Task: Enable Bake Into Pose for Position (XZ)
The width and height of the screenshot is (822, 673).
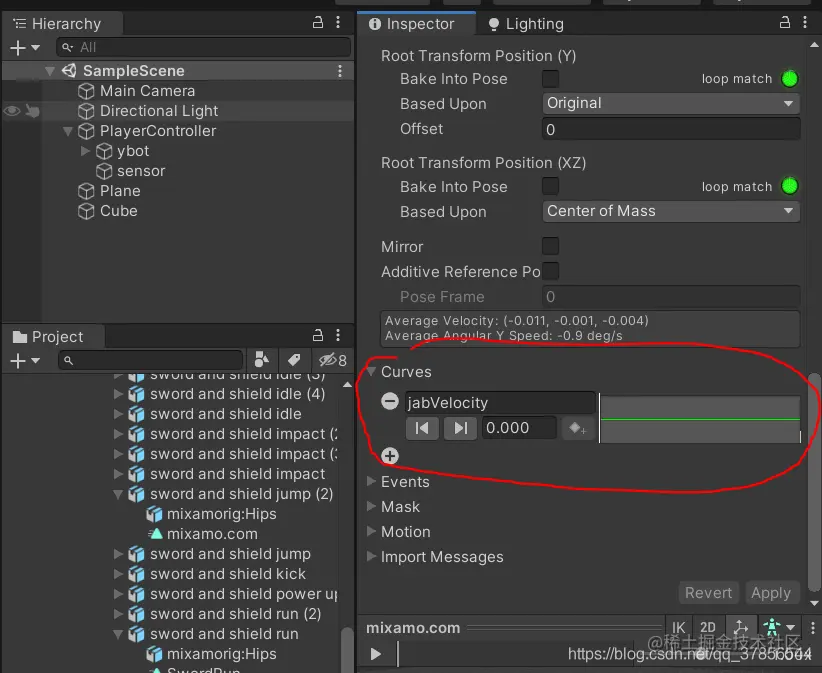Action: 550,186
